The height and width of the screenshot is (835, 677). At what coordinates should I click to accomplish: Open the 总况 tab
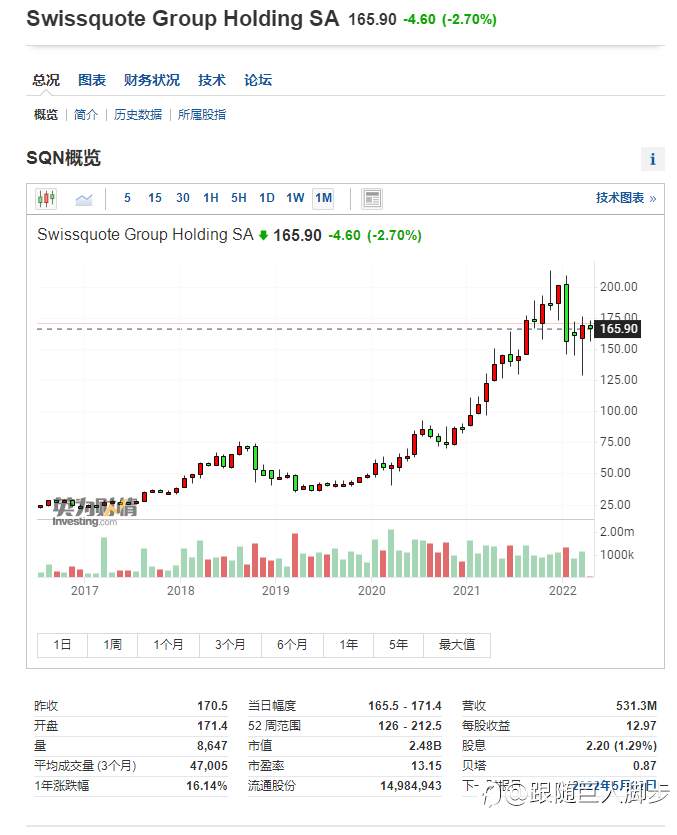point(46,80)
